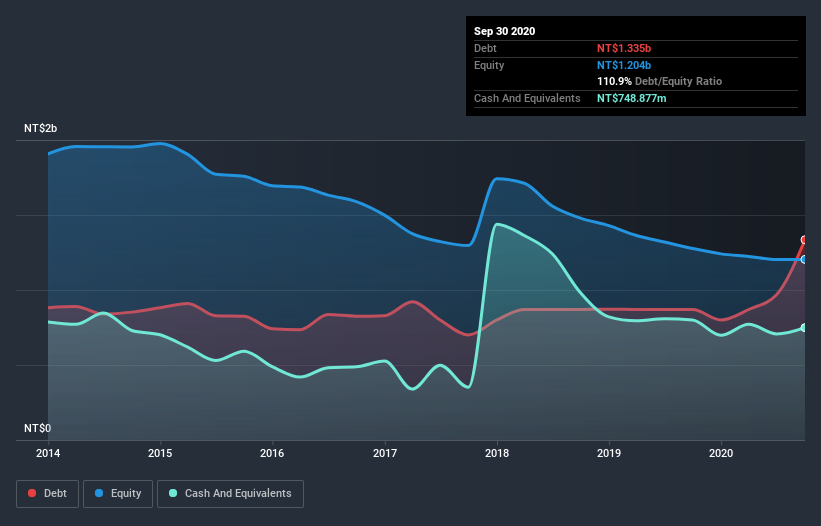Image resolution: width=821 pixels, height=526 pixels.
Task: Click the teal Cash endpoint marker
Action: (x=804, y=328)
